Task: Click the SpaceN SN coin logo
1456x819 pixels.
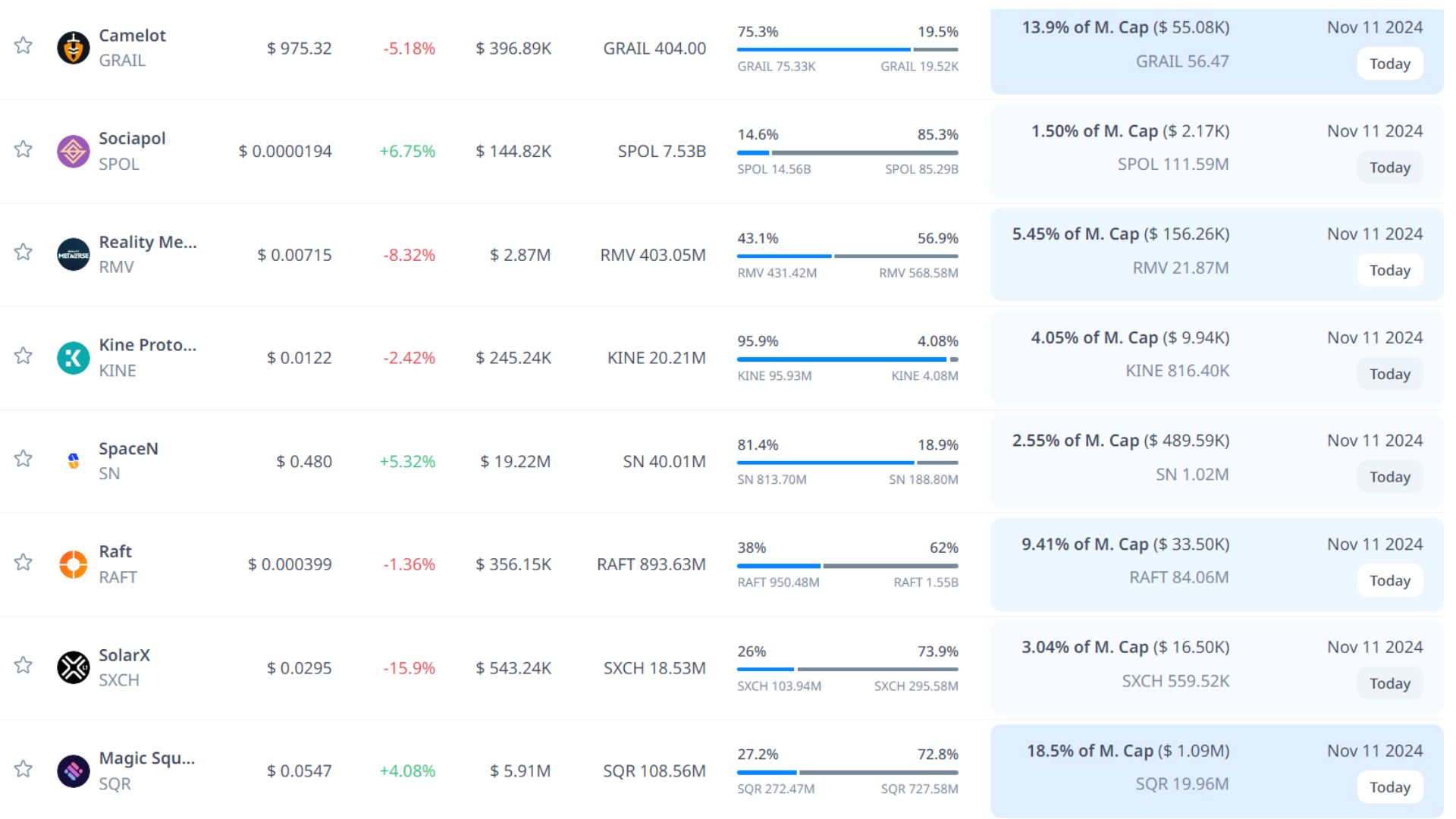Action: (74, 461)
